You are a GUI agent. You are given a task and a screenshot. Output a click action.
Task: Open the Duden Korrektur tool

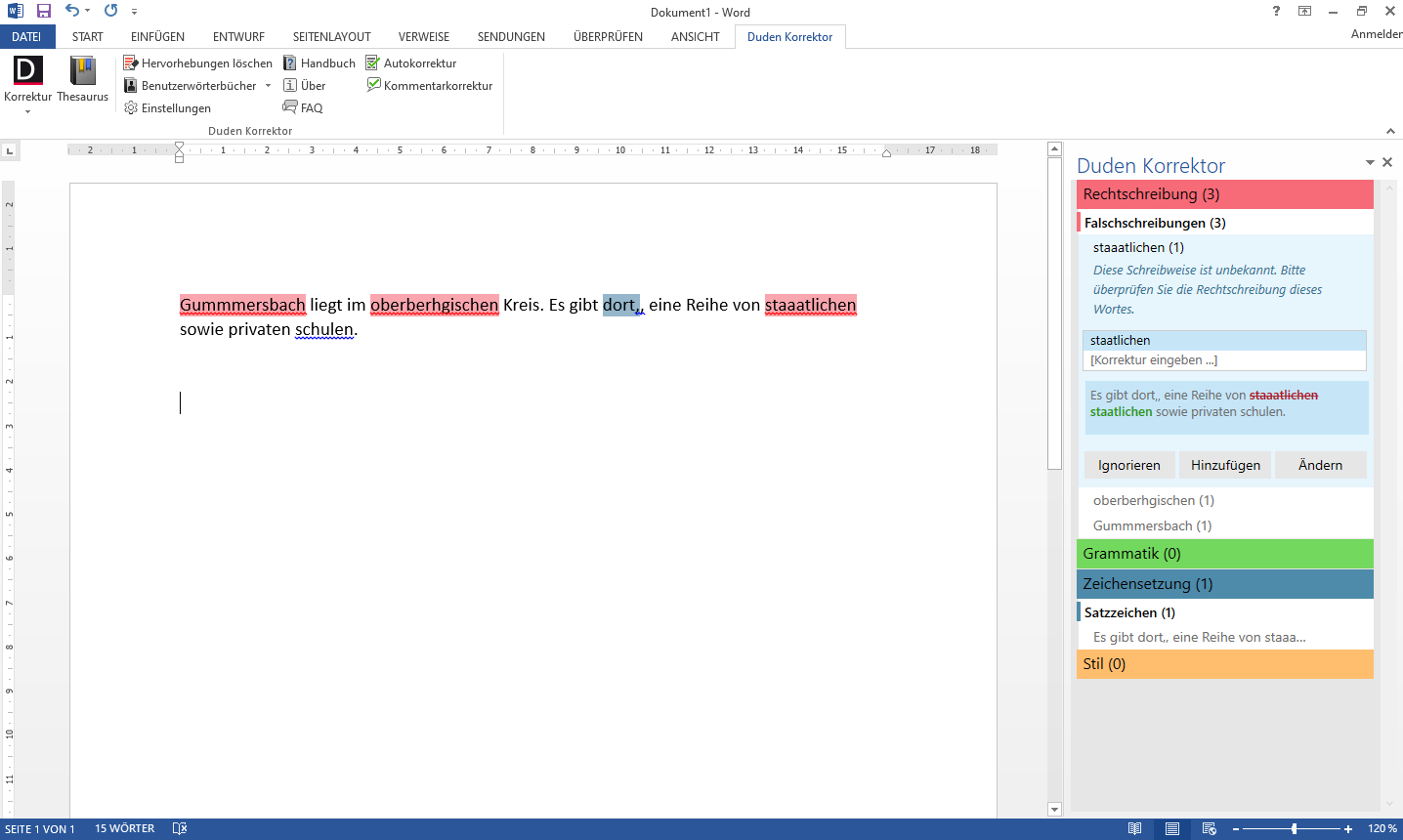pyautogui.click(x=27, y=79)
